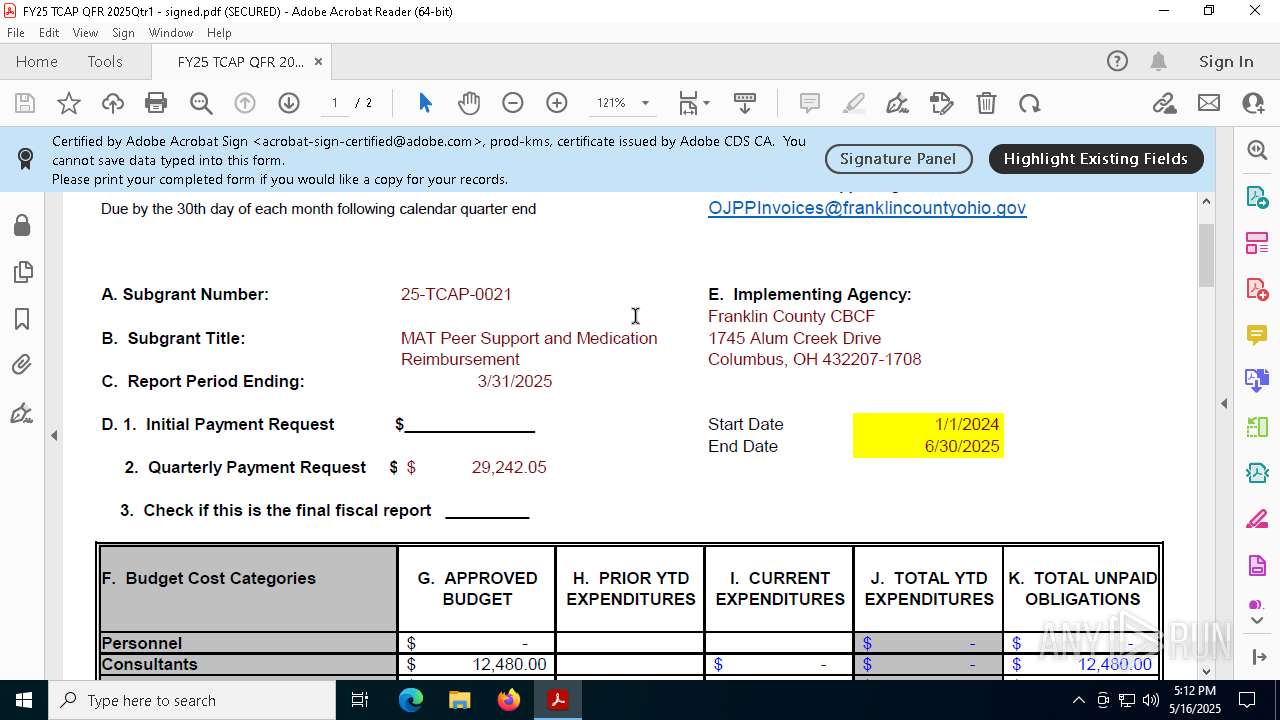Open the Fill & Sign pen tool
The height and width of the screenshot is (720, 1280).
[898, 103]
